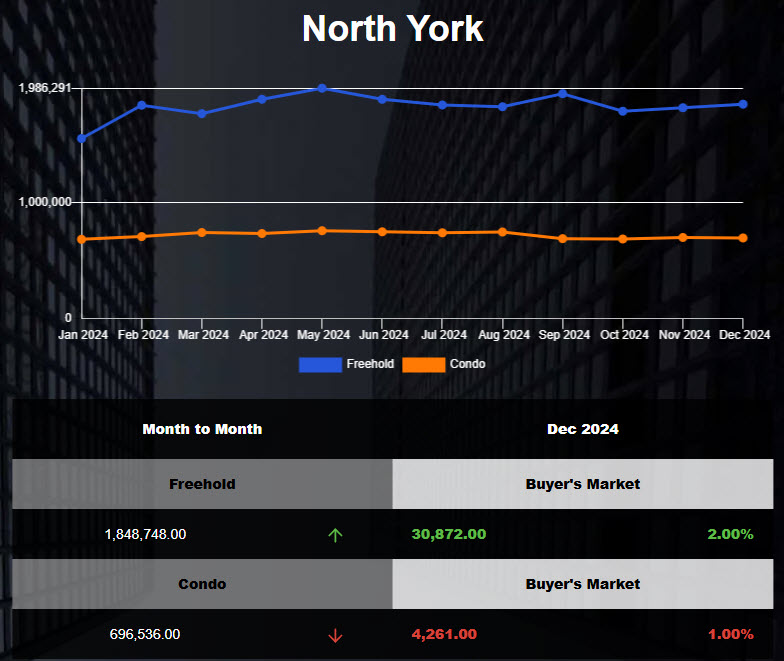This screenshot has width=784, height=661.
Task: Click the red down arrow in Condo row
Action: (335, 635)
